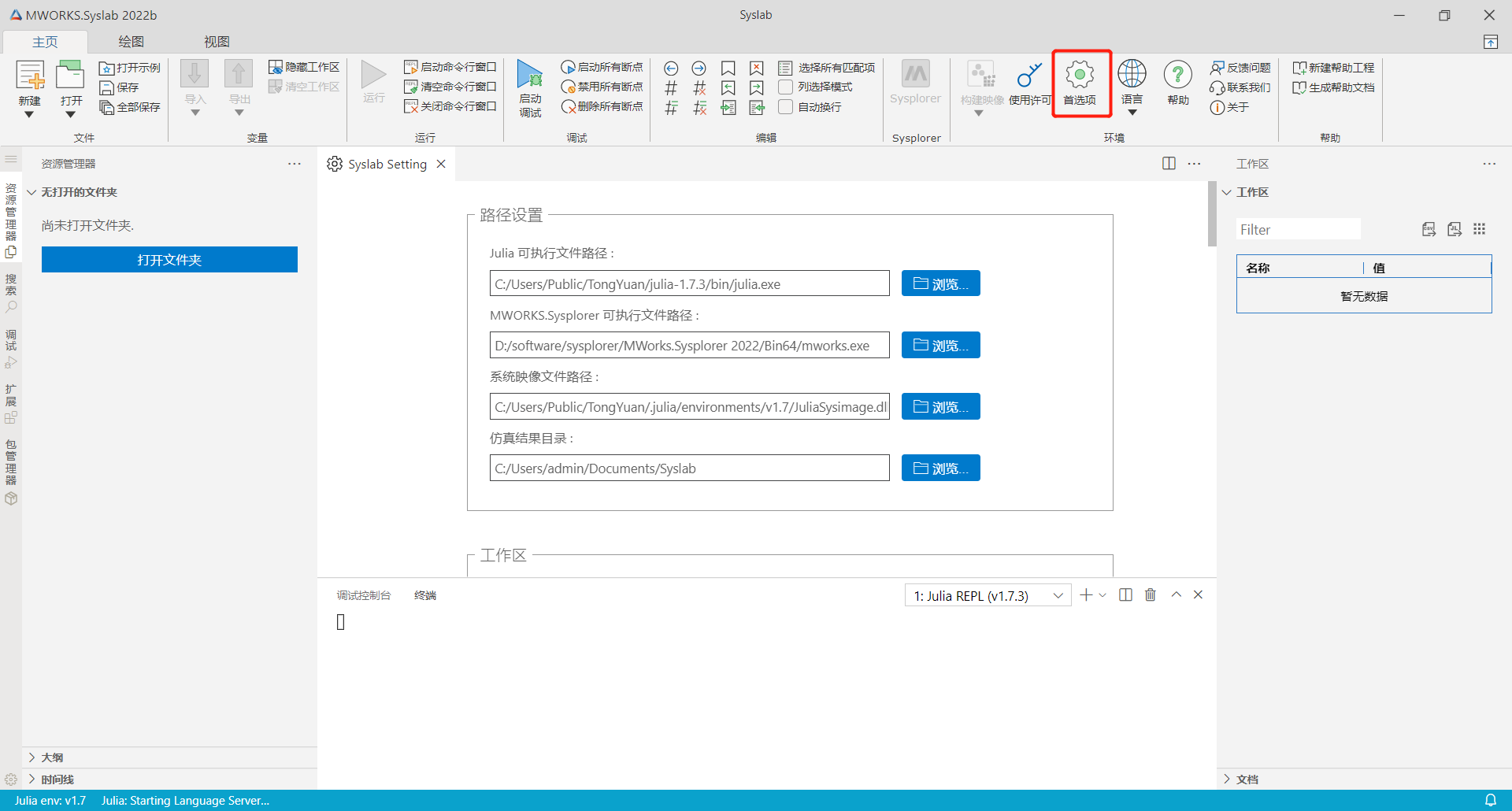This screenshot has height=811, width=1512.
Task: Click 联系我们 contact us item
Action: (x=1241, y=87)
